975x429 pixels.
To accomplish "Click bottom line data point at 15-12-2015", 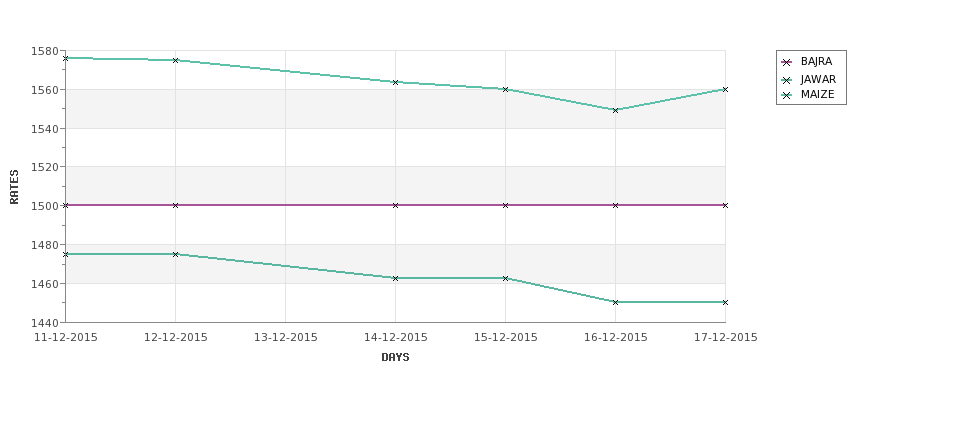I will pyautogui.click(x=506, y=278).
